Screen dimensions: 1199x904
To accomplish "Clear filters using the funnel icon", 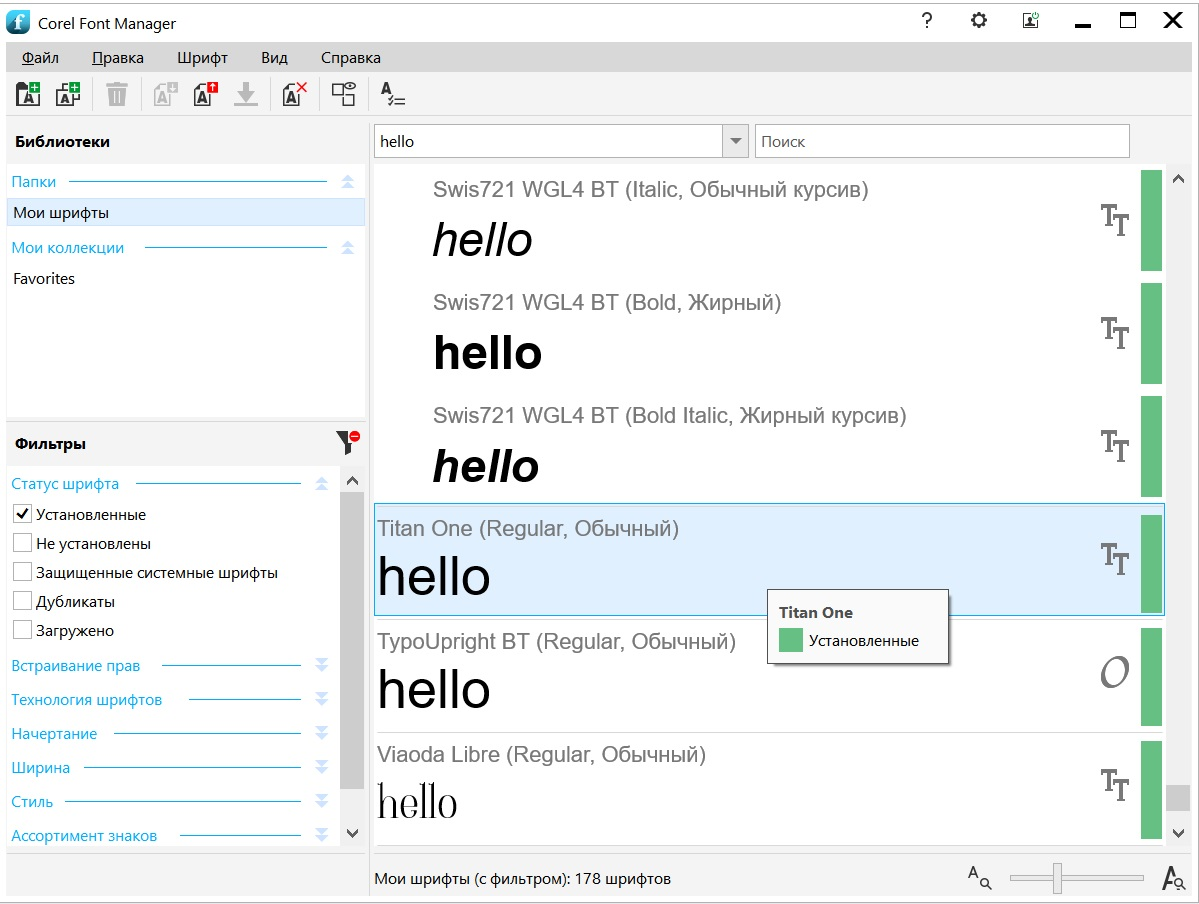I will pos(348,442).
